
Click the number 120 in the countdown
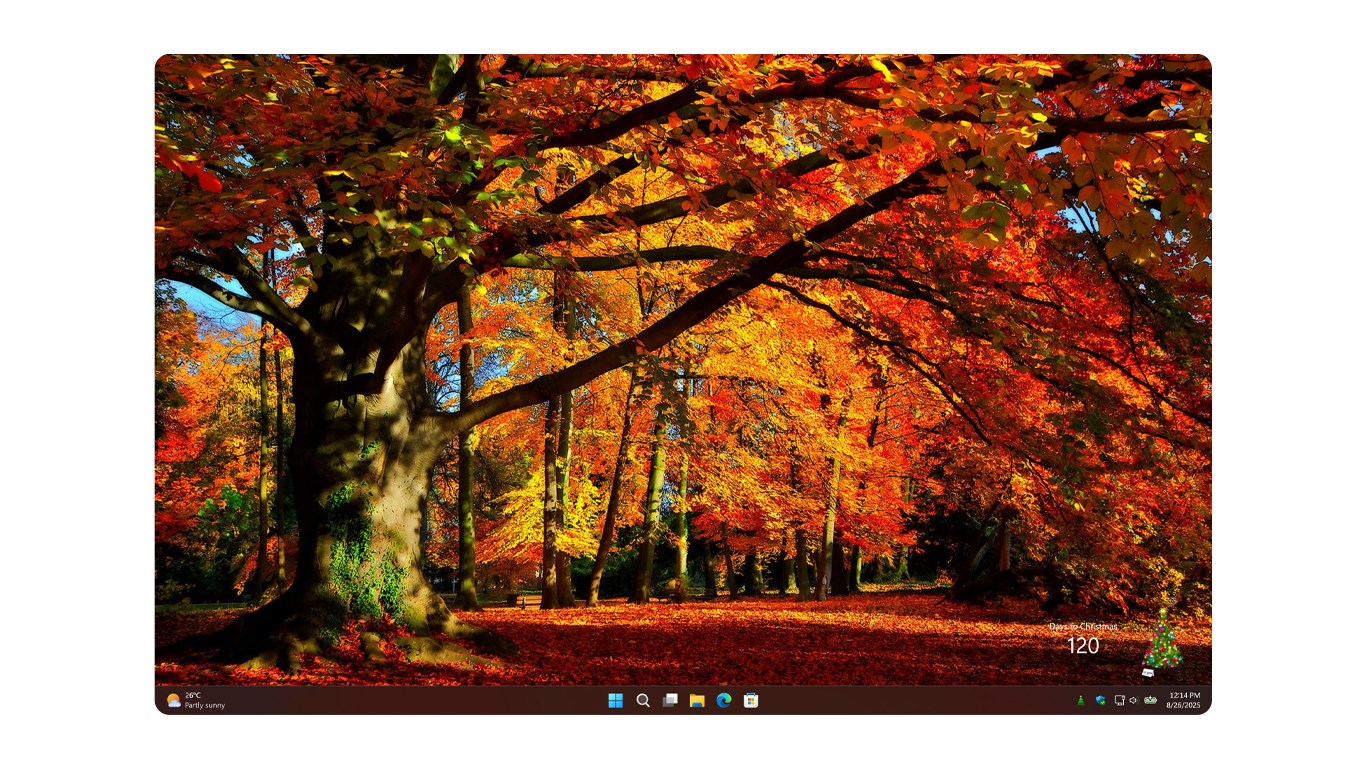click(x=1084, y=648)
